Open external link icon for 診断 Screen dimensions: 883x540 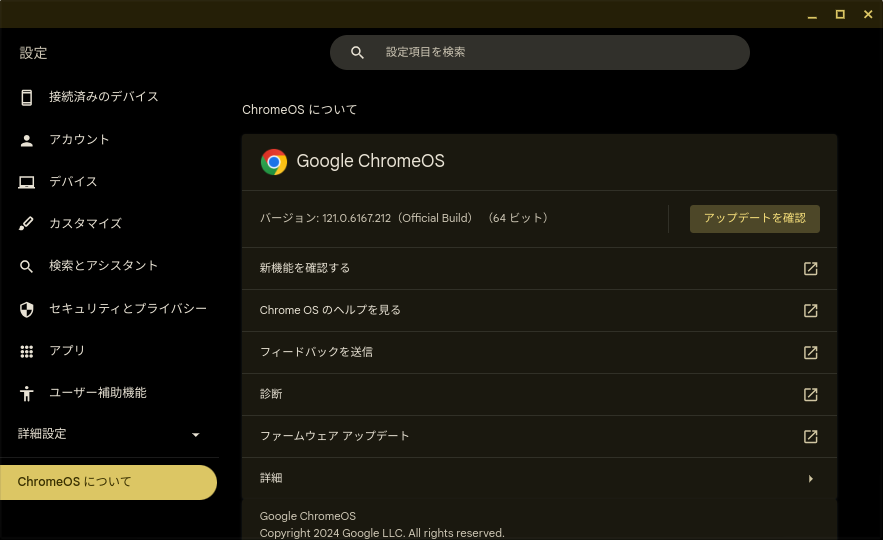[x=810, y=394]
